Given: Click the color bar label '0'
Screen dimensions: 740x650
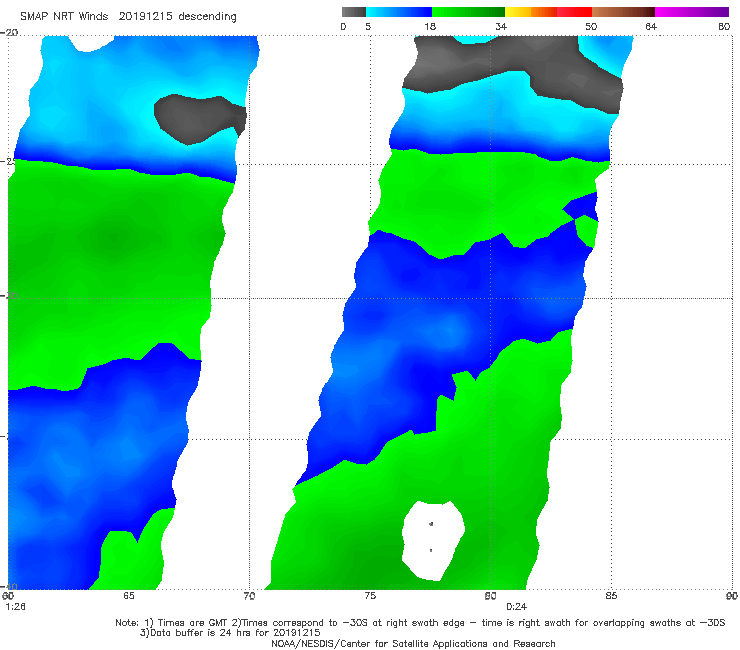Looking at the screenshot, I should click(343, 26).
